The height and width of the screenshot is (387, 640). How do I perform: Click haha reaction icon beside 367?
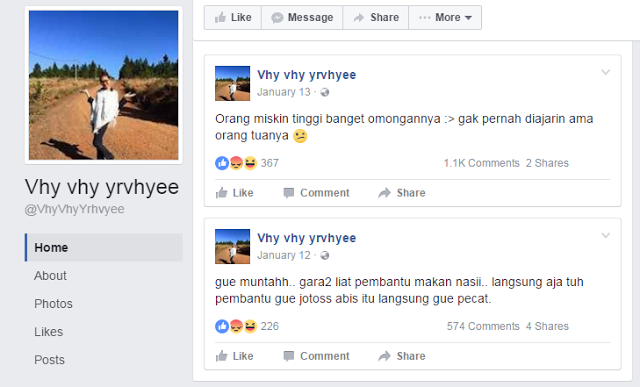pyautogui.click(x=250, y=163)
